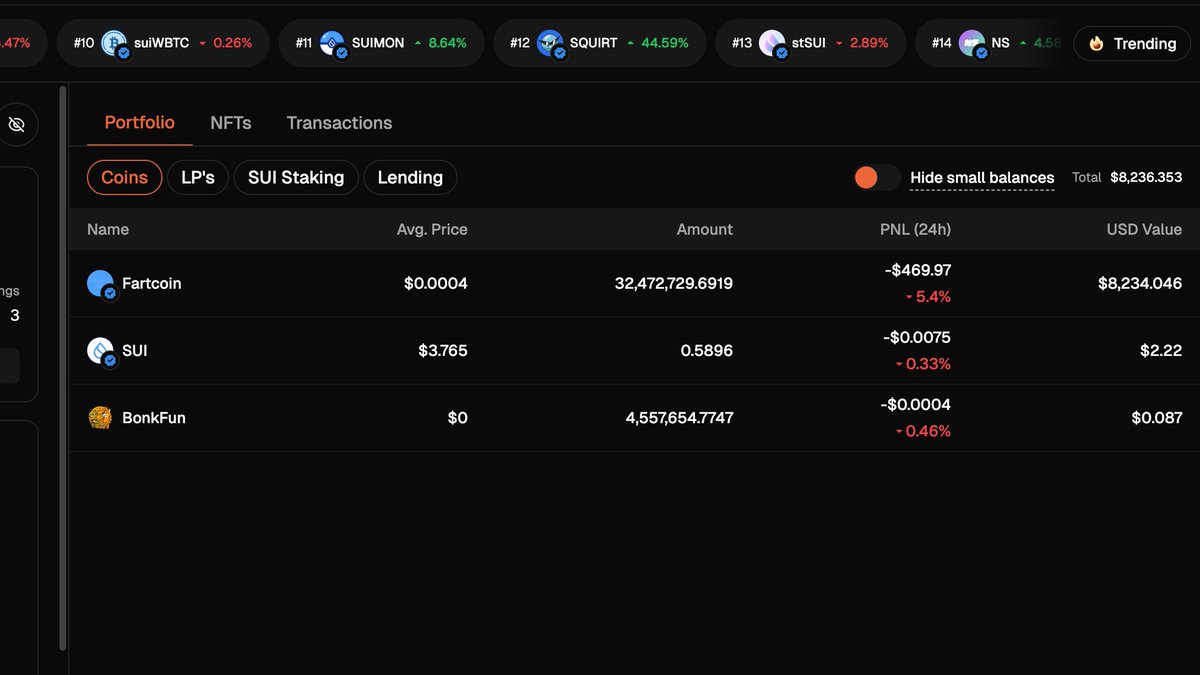Click the suiWBTC coin icon in ticker
This screenshot has width=1200, height=675.
(115, 43)
